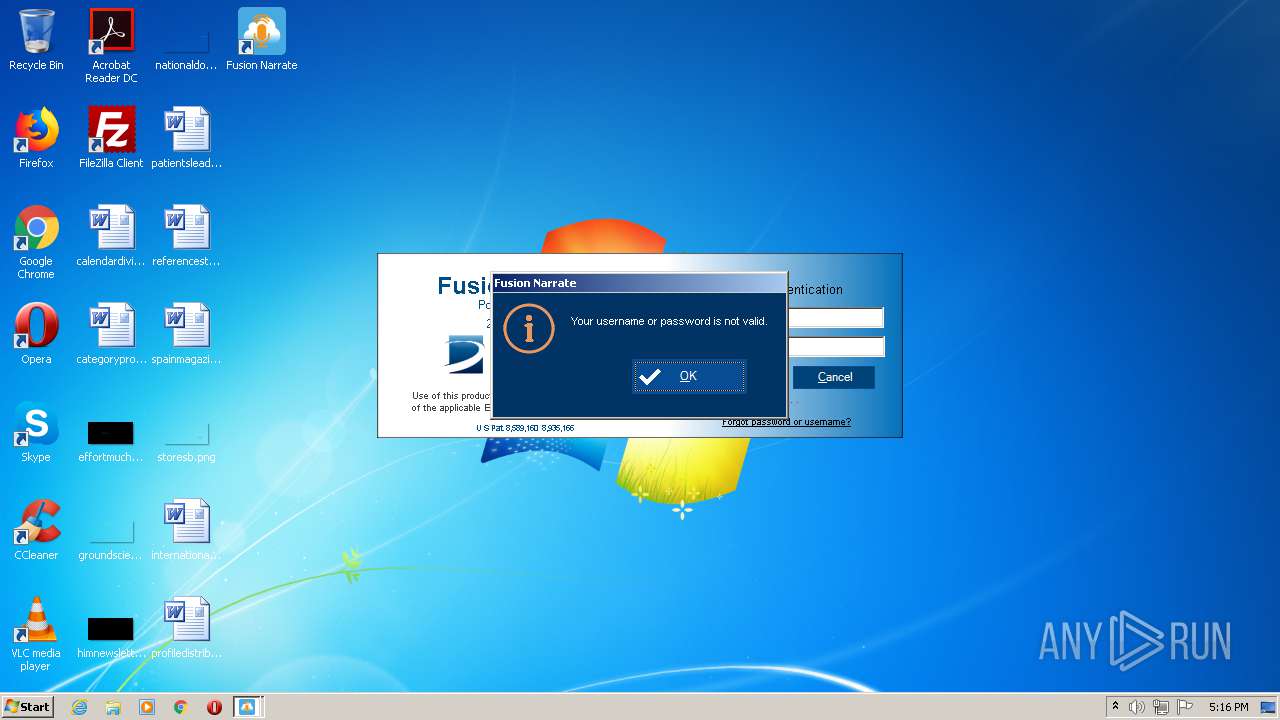The height and width of the screenshot is (720, 1280).
Task: Open the Opera desktop shortcut
Action: point(36,334)
